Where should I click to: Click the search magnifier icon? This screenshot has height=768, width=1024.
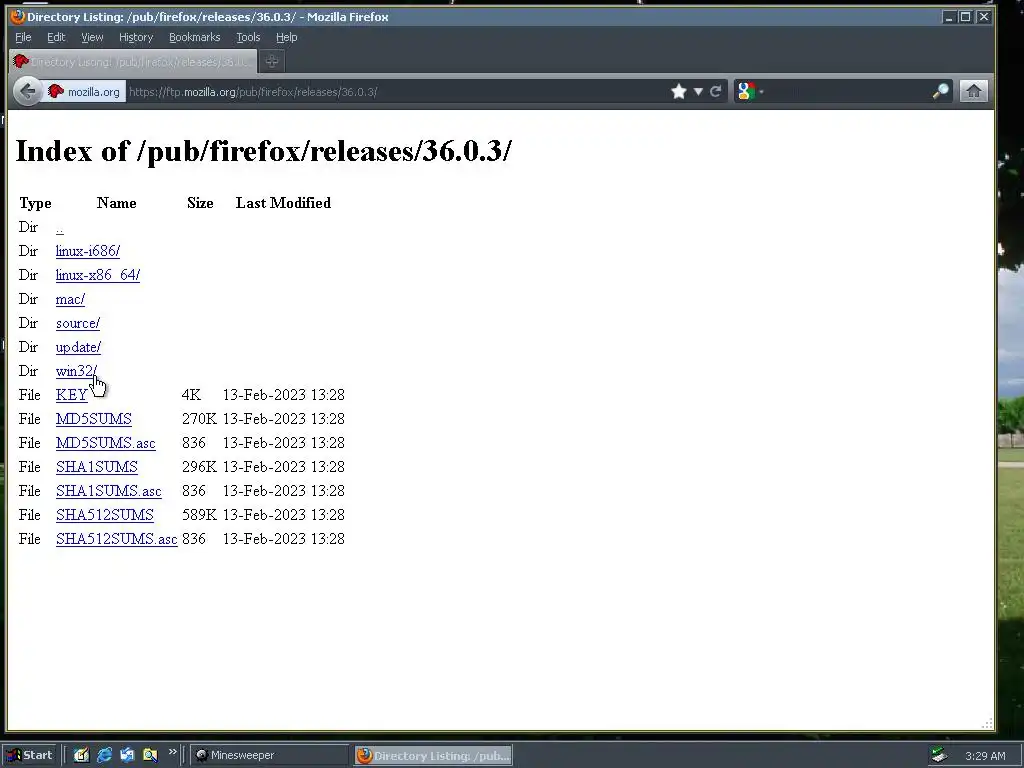tap(940, 91)
